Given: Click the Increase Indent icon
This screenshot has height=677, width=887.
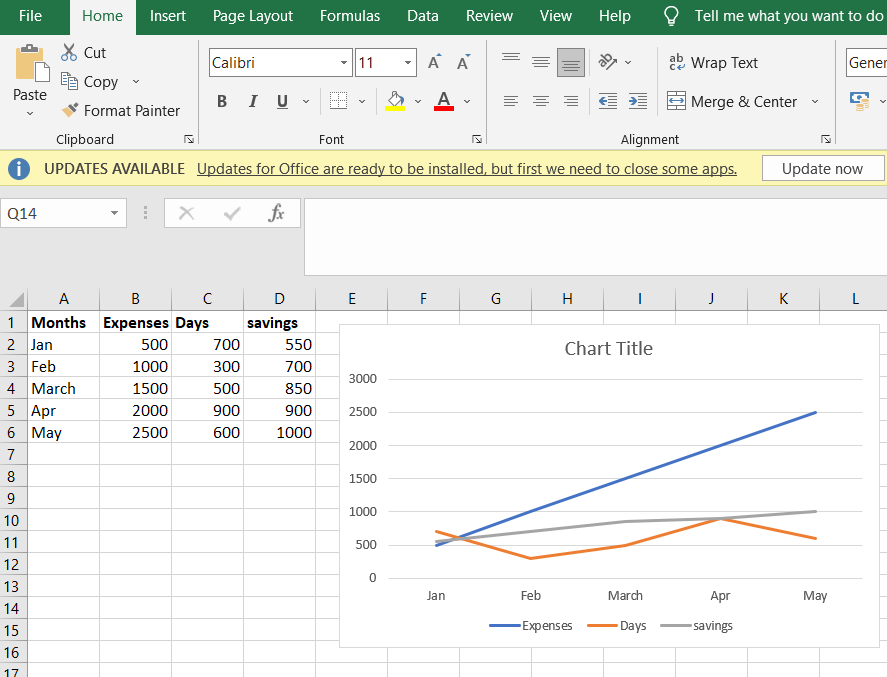Looking at the screenshot, I should coord(638,101).
